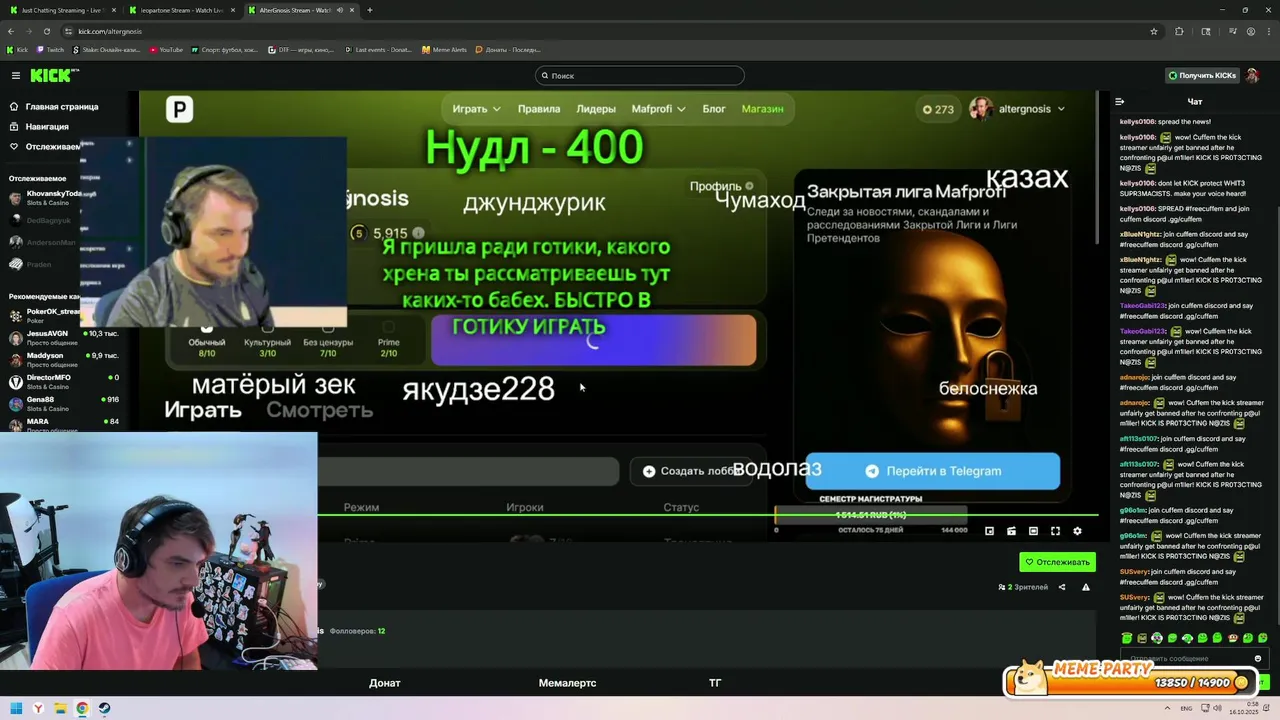Collapse the chat panel arrow icon
1280x720 pixels.
pos(1119,101)
